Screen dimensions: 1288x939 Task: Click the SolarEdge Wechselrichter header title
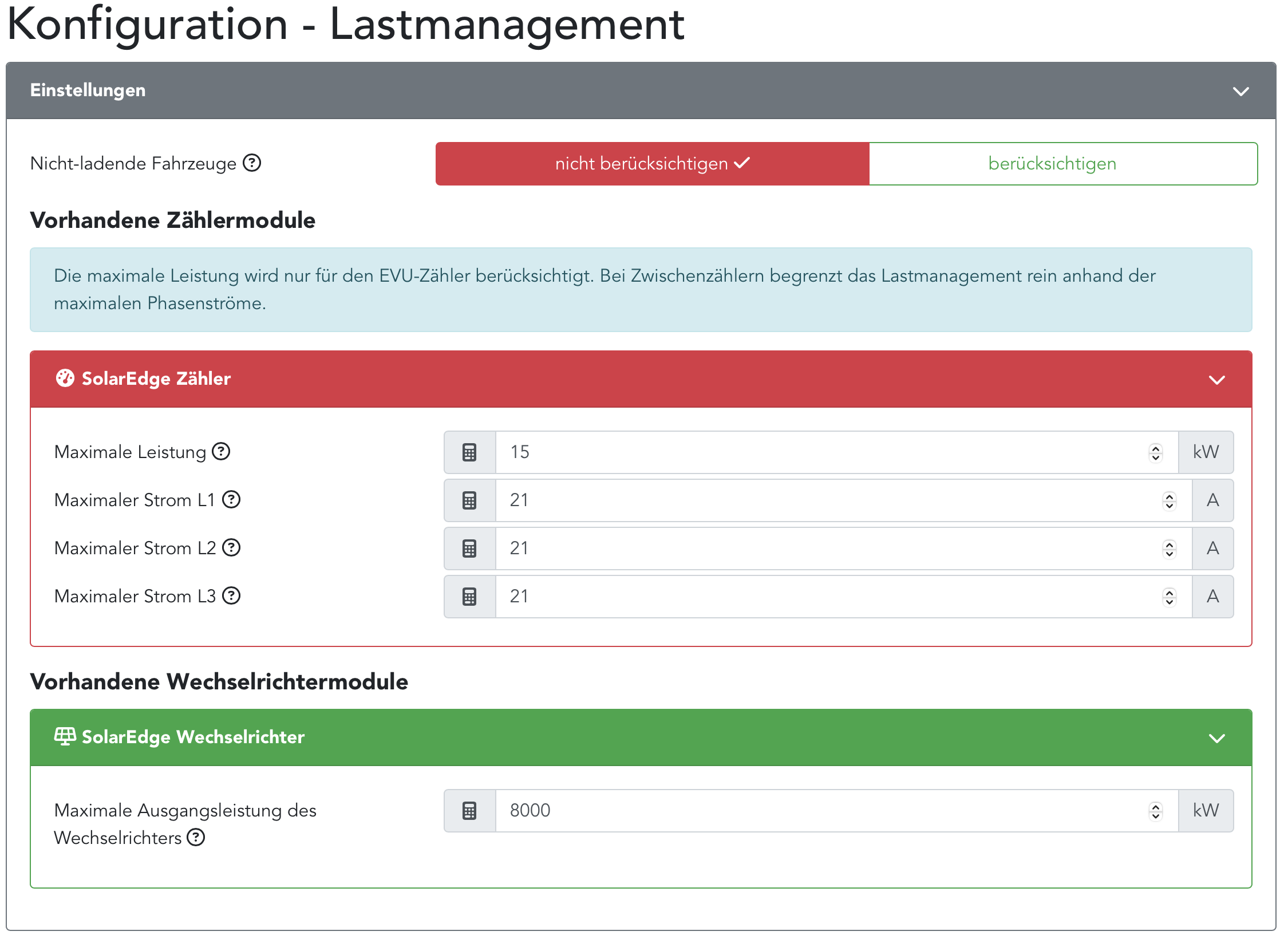193,737
